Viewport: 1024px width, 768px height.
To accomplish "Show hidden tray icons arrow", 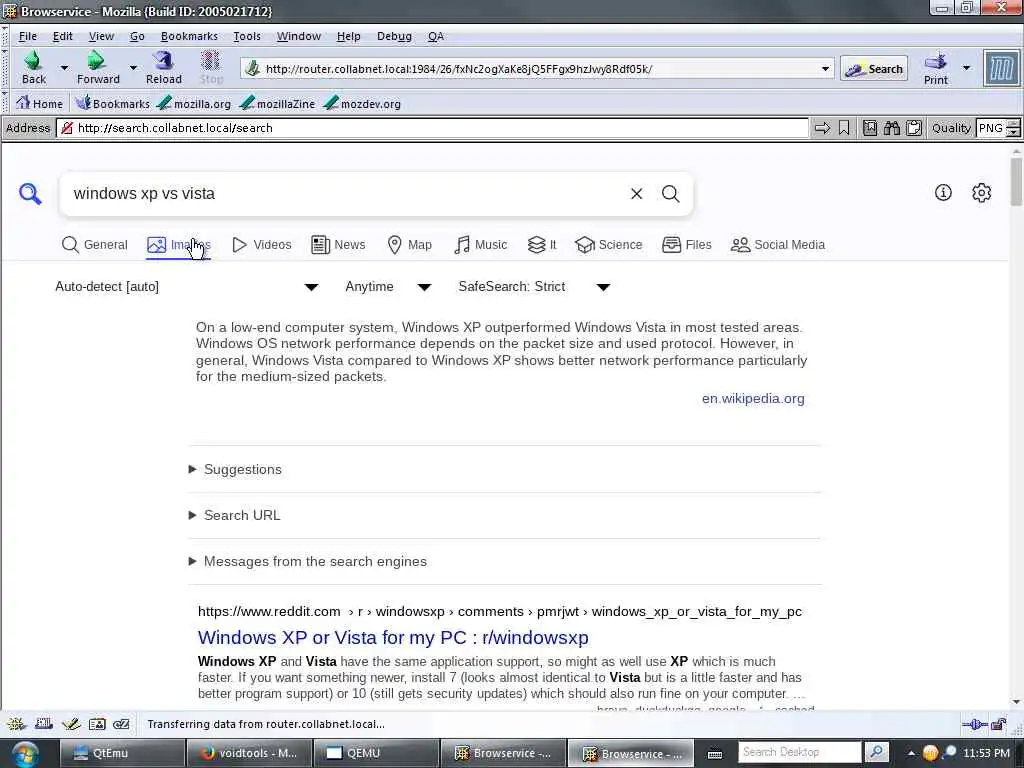I will pos(912,754).
